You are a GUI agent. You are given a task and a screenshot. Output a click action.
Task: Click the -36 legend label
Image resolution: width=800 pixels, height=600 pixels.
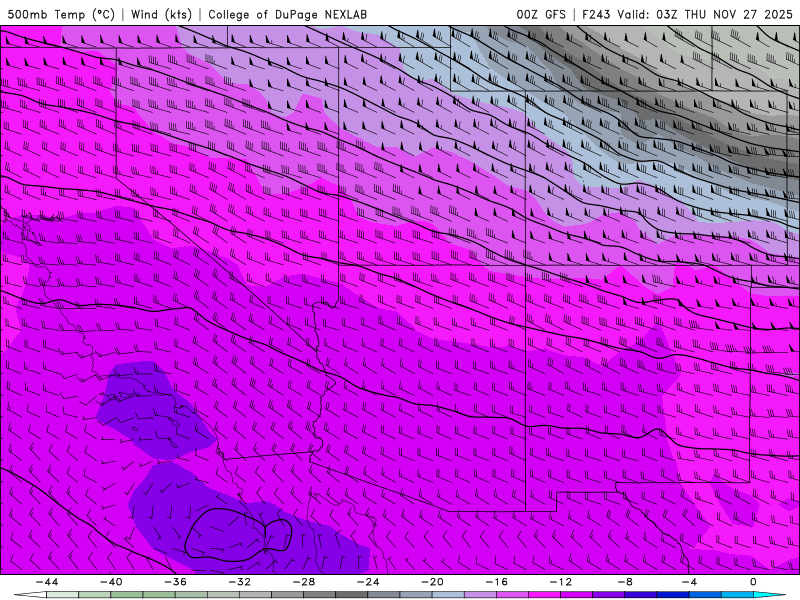pos(175,582)
